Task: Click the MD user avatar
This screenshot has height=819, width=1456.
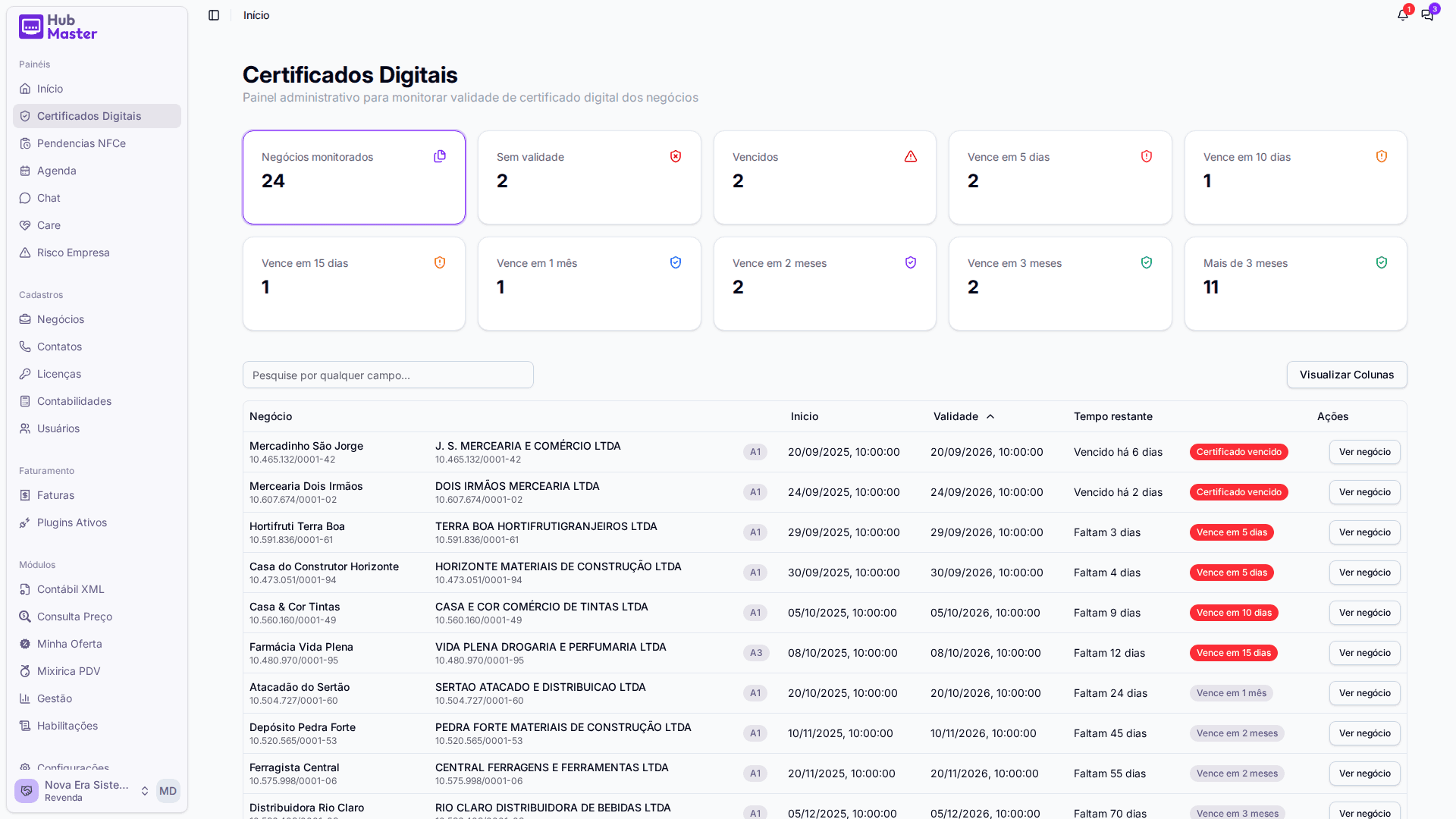Action: [168, 791]
